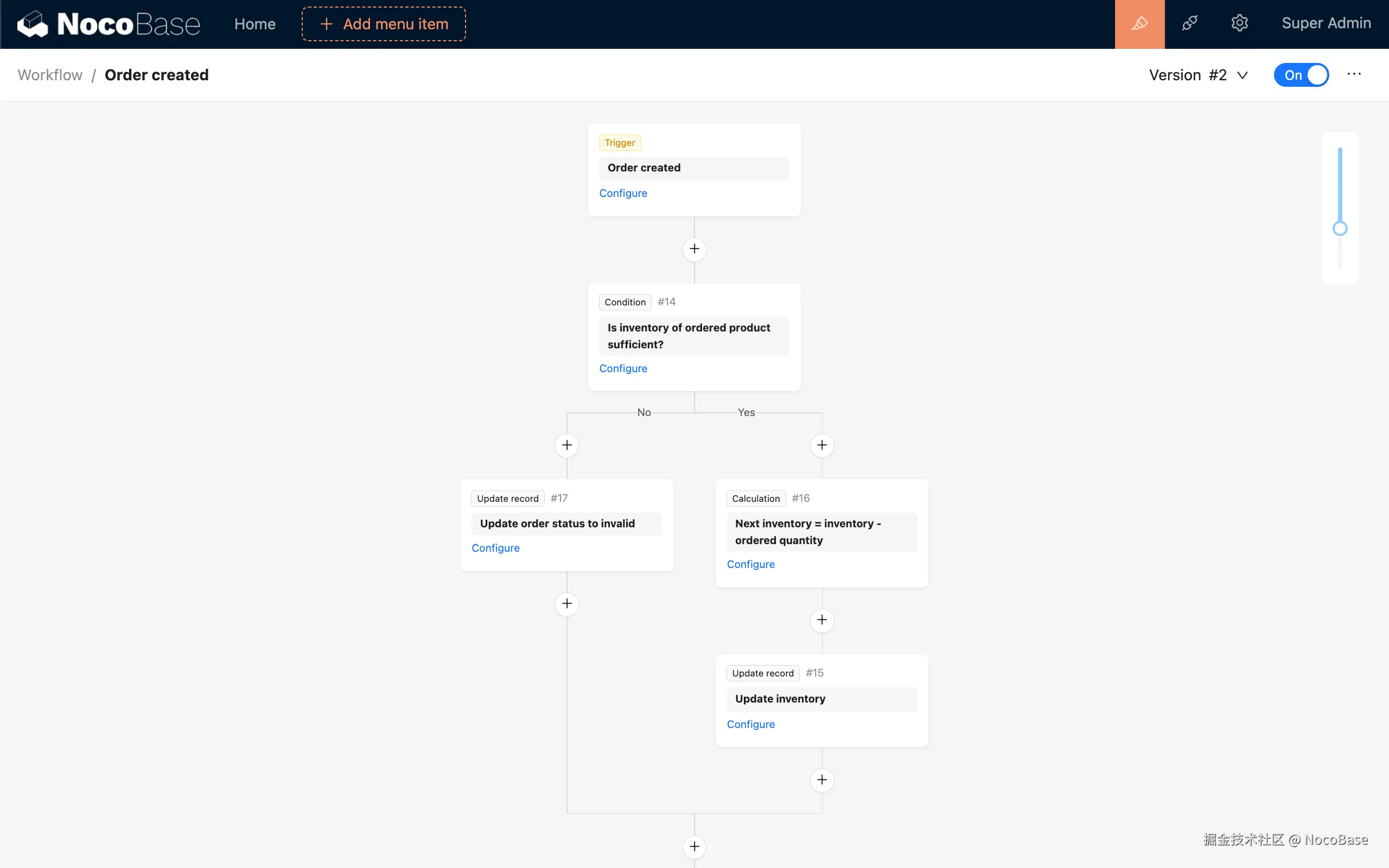This screenshot has width=1389, height=868.
Task: Click the plus icon on the No branch
Action: [x=566, y=445]
